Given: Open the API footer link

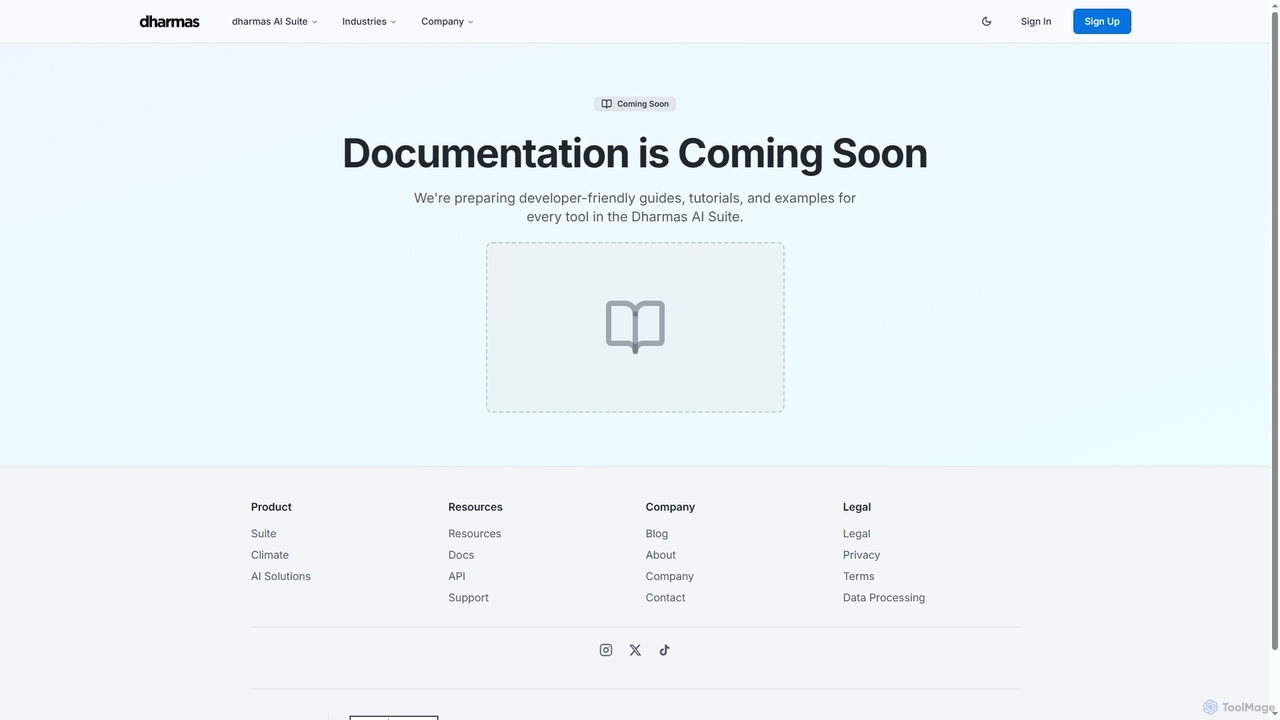Looking at the screenshot, I should click(457, 576).
